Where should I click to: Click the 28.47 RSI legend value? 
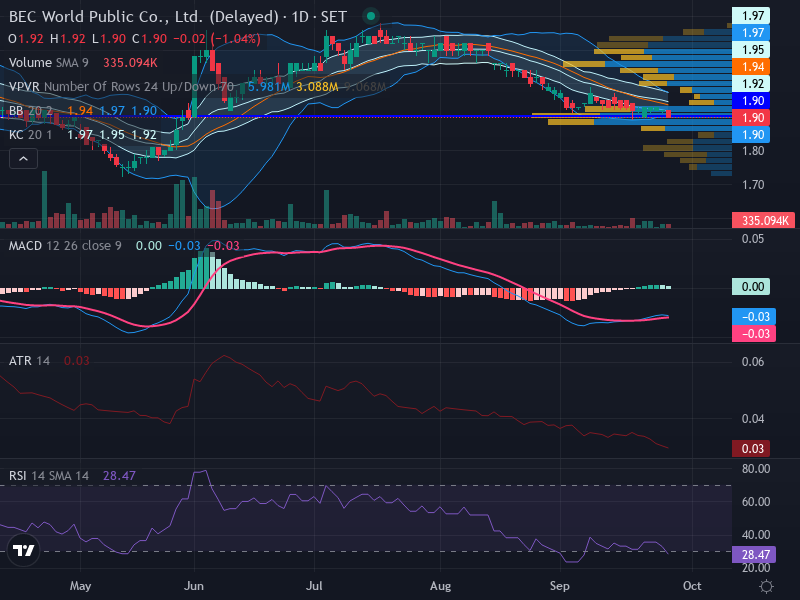tap(119, 476)
